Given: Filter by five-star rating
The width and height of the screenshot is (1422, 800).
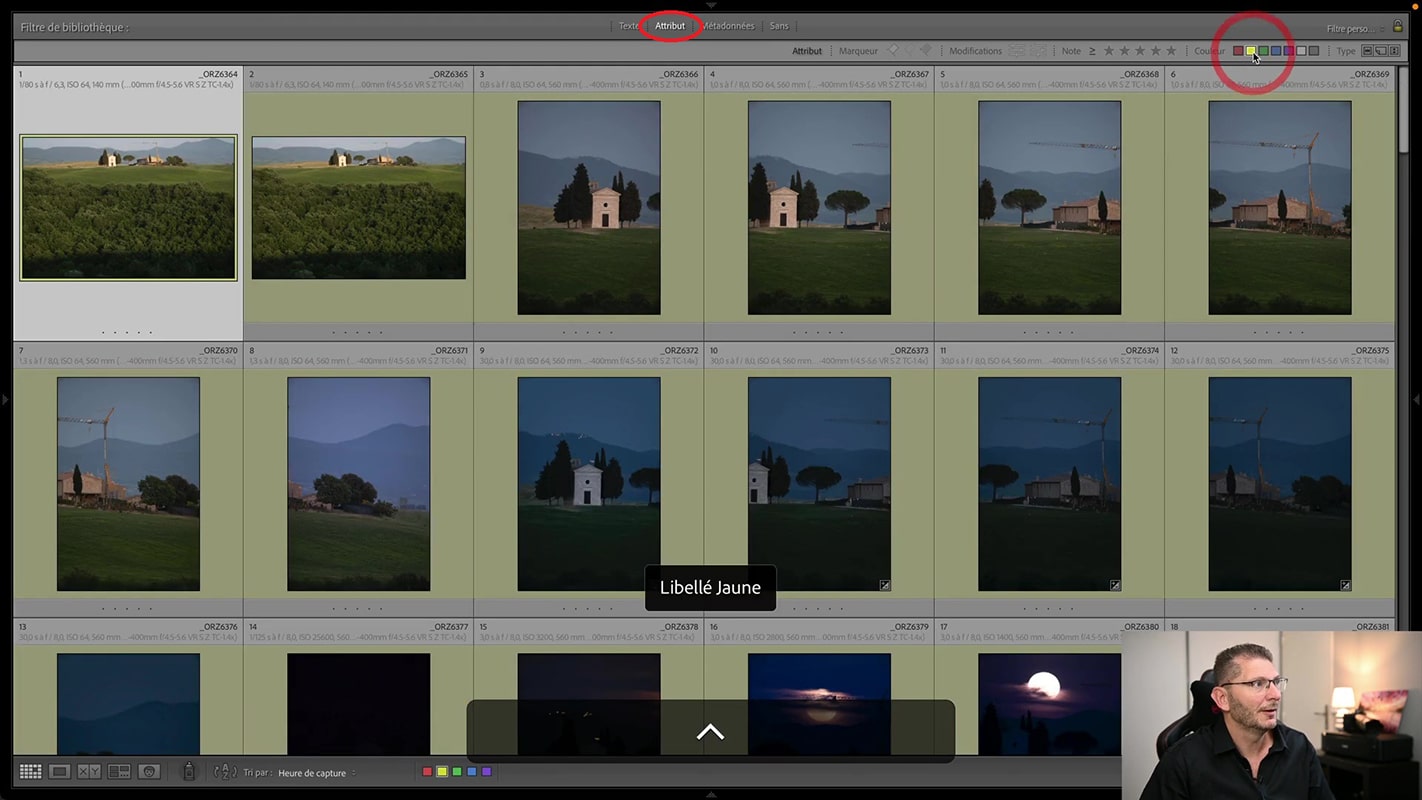Looking at the screenshot, I should point(1171,51).
